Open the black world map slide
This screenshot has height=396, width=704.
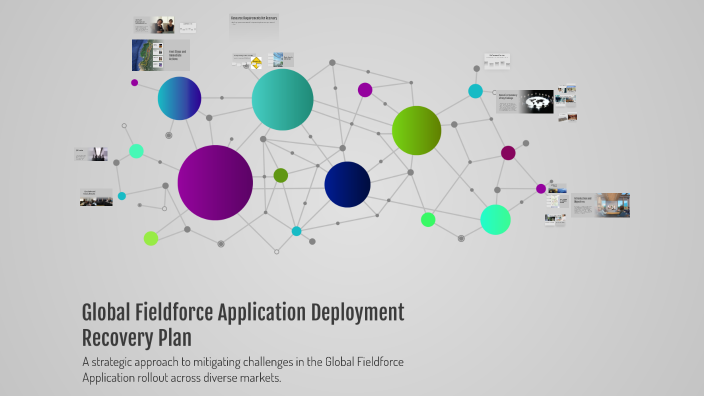pyautogui.click(x=525, y=101)
